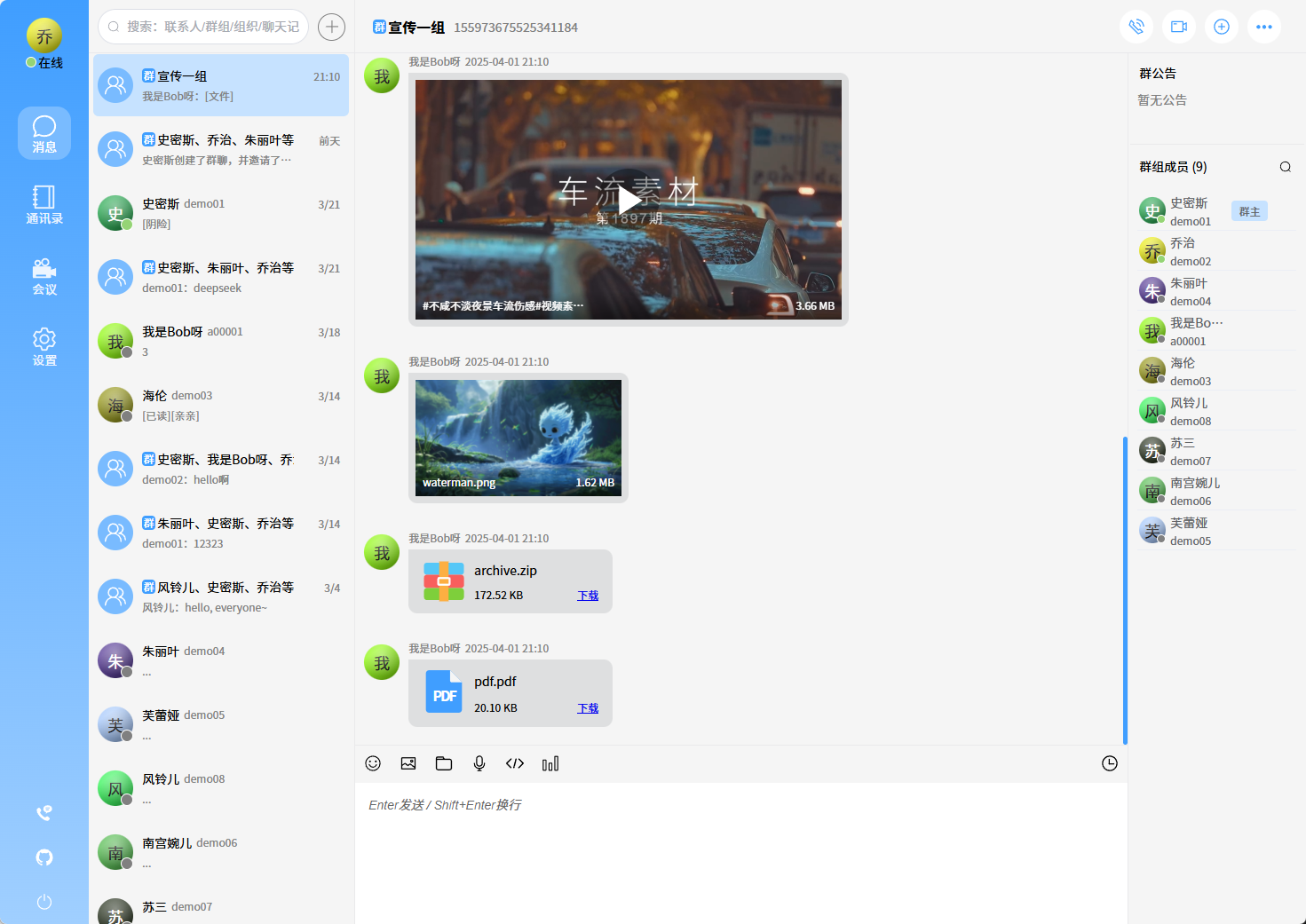The width and height of the screenshot is (1306, 924).
Task: Play the 车流素材 video
Action: pos(629,199)
